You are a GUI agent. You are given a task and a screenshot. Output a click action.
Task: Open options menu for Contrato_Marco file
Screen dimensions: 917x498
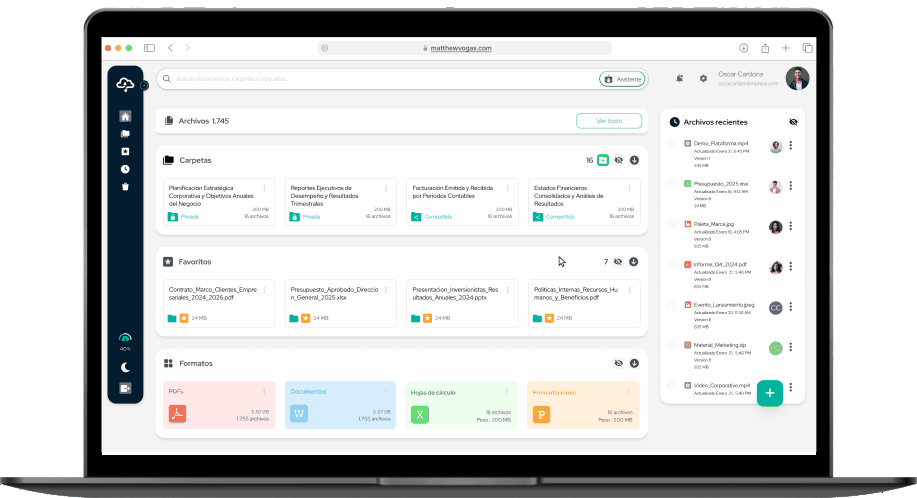click(x=264, y=290)
